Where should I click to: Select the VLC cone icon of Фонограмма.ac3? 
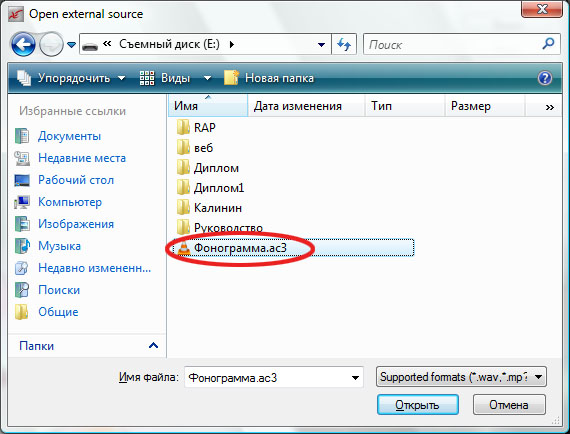point(184,248)
